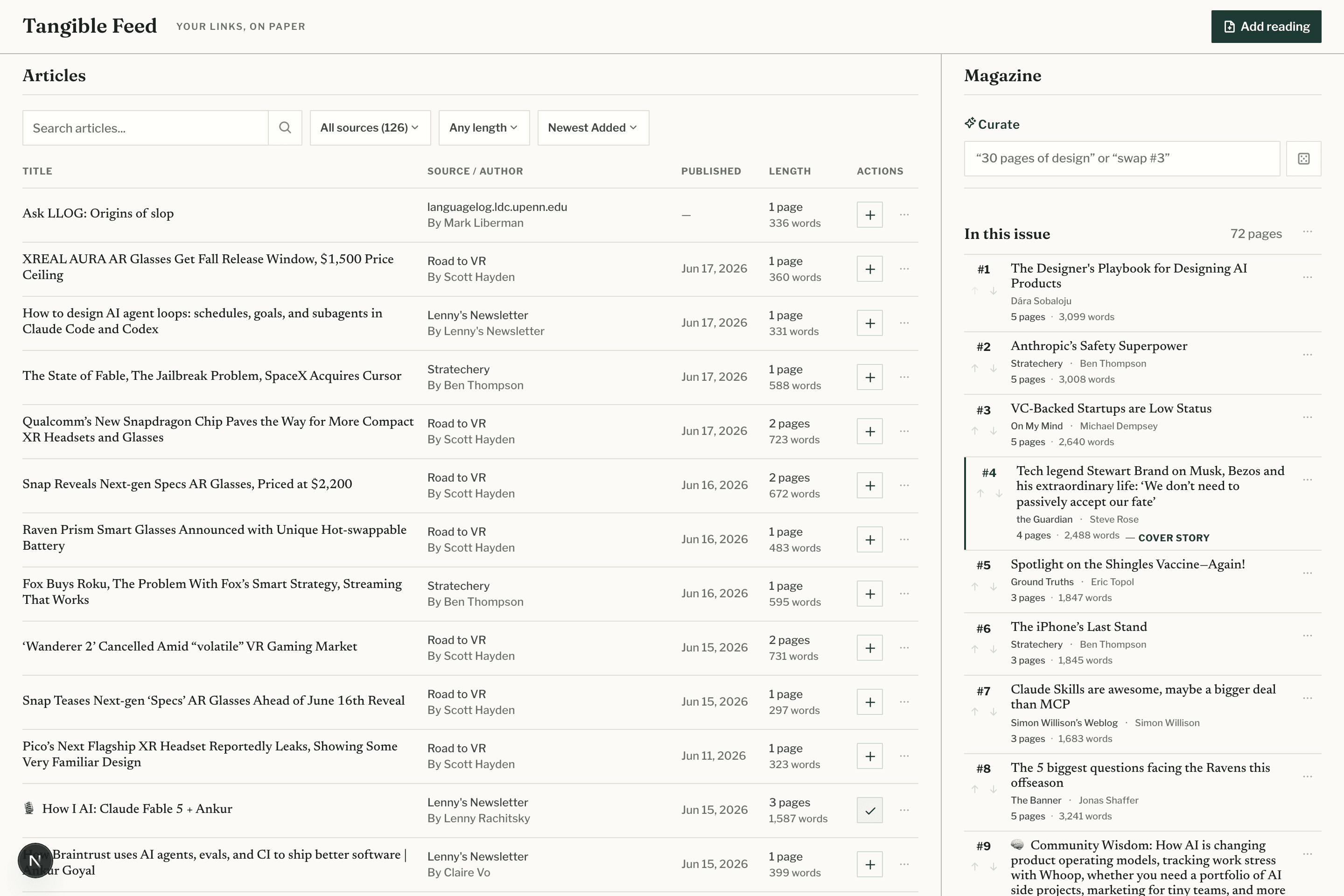Open the Newest Added sort dropdown
The height and width of the screenshot is (896, 1344).
(x=593, y=127)
